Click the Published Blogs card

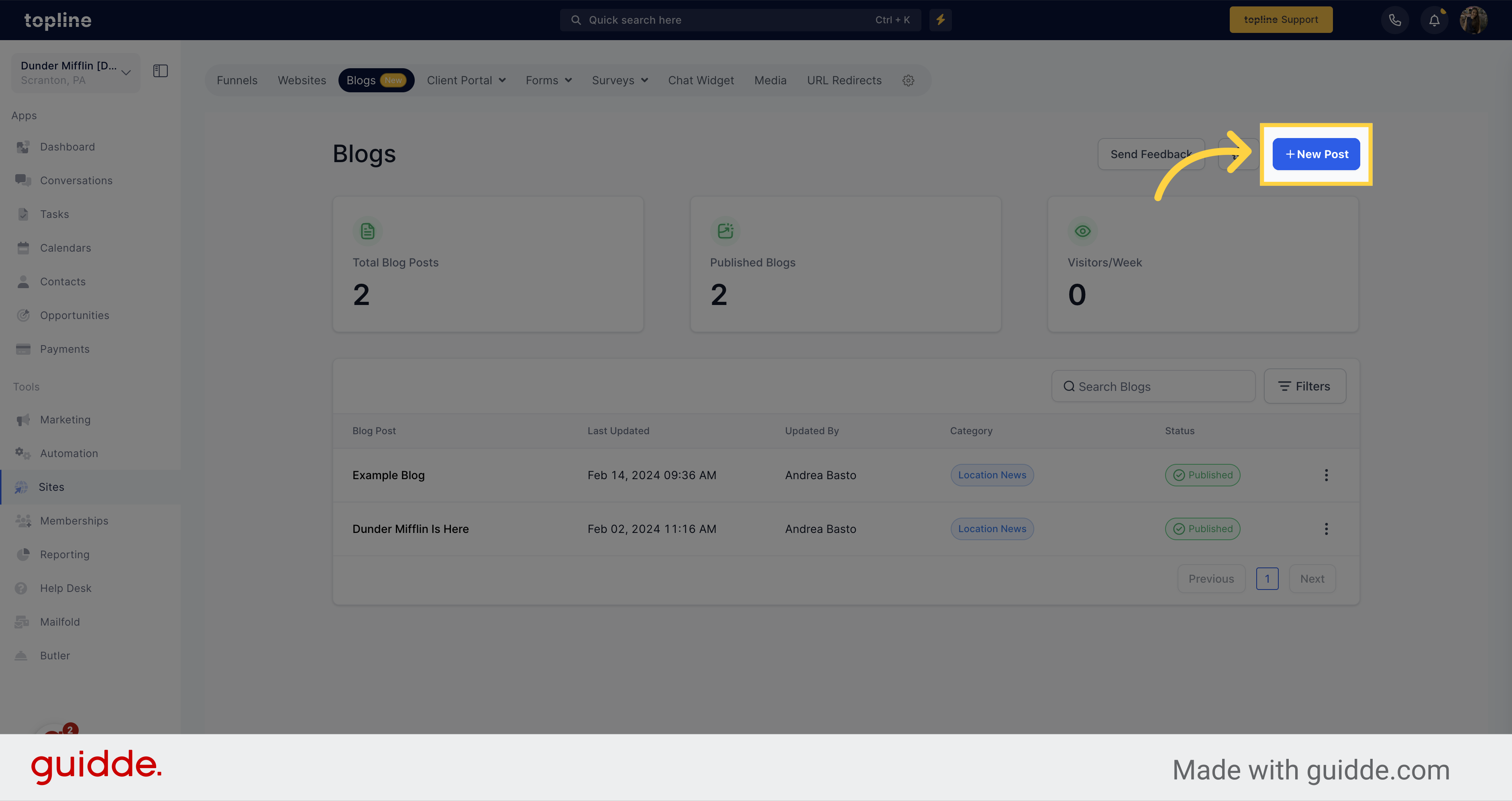[845, 264]
